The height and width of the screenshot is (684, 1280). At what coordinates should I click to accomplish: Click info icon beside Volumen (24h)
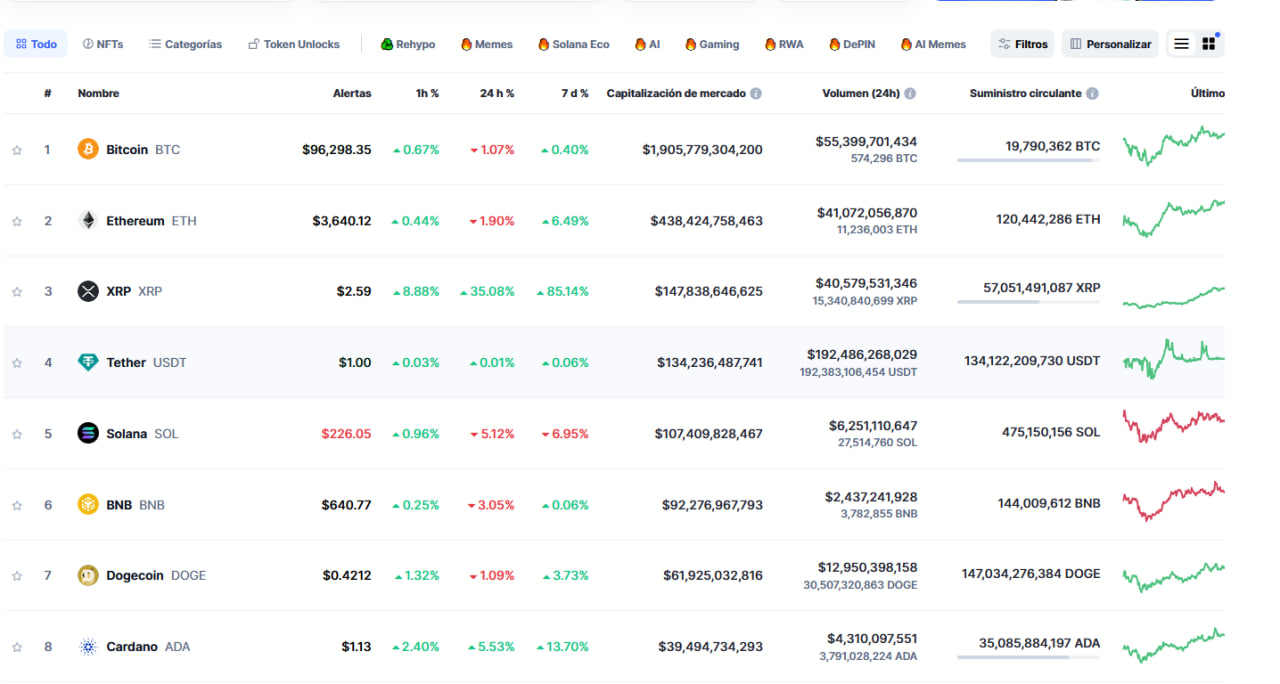(x=910, y=93)
